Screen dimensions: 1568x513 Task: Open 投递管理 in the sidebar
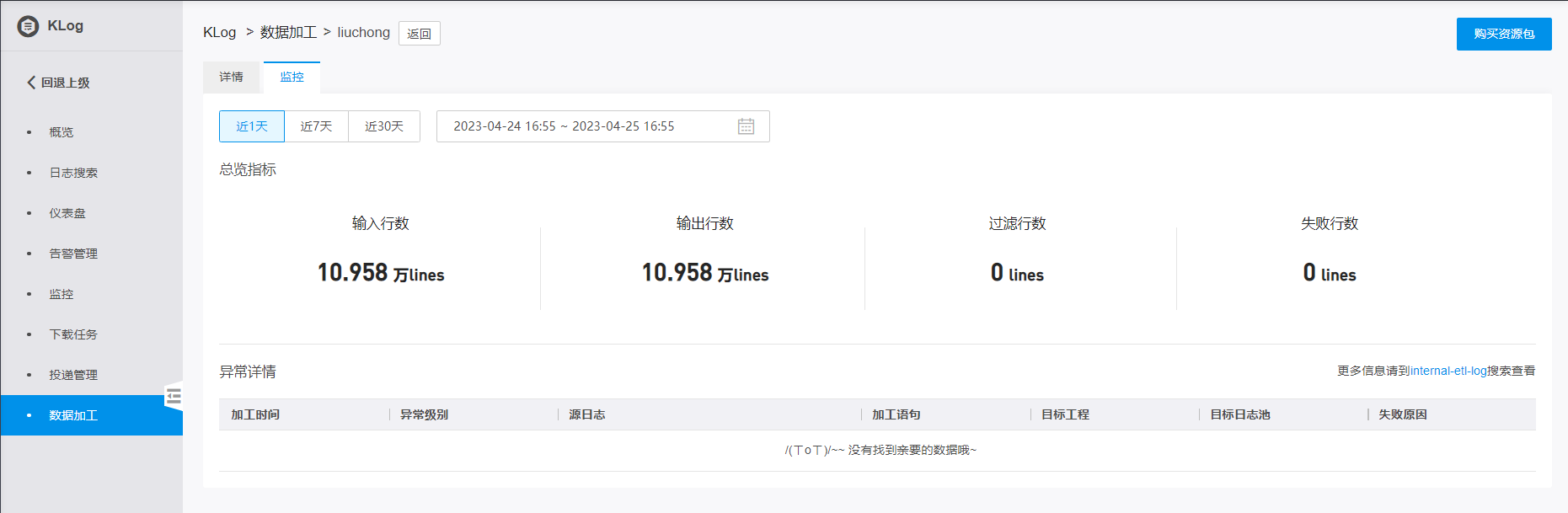click(x=73, y=375)
